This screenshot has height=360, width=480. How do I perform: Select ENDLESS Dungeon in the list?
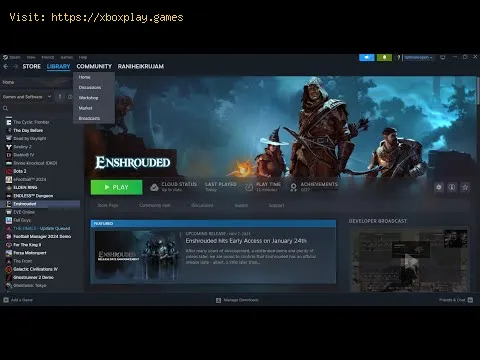33,196
